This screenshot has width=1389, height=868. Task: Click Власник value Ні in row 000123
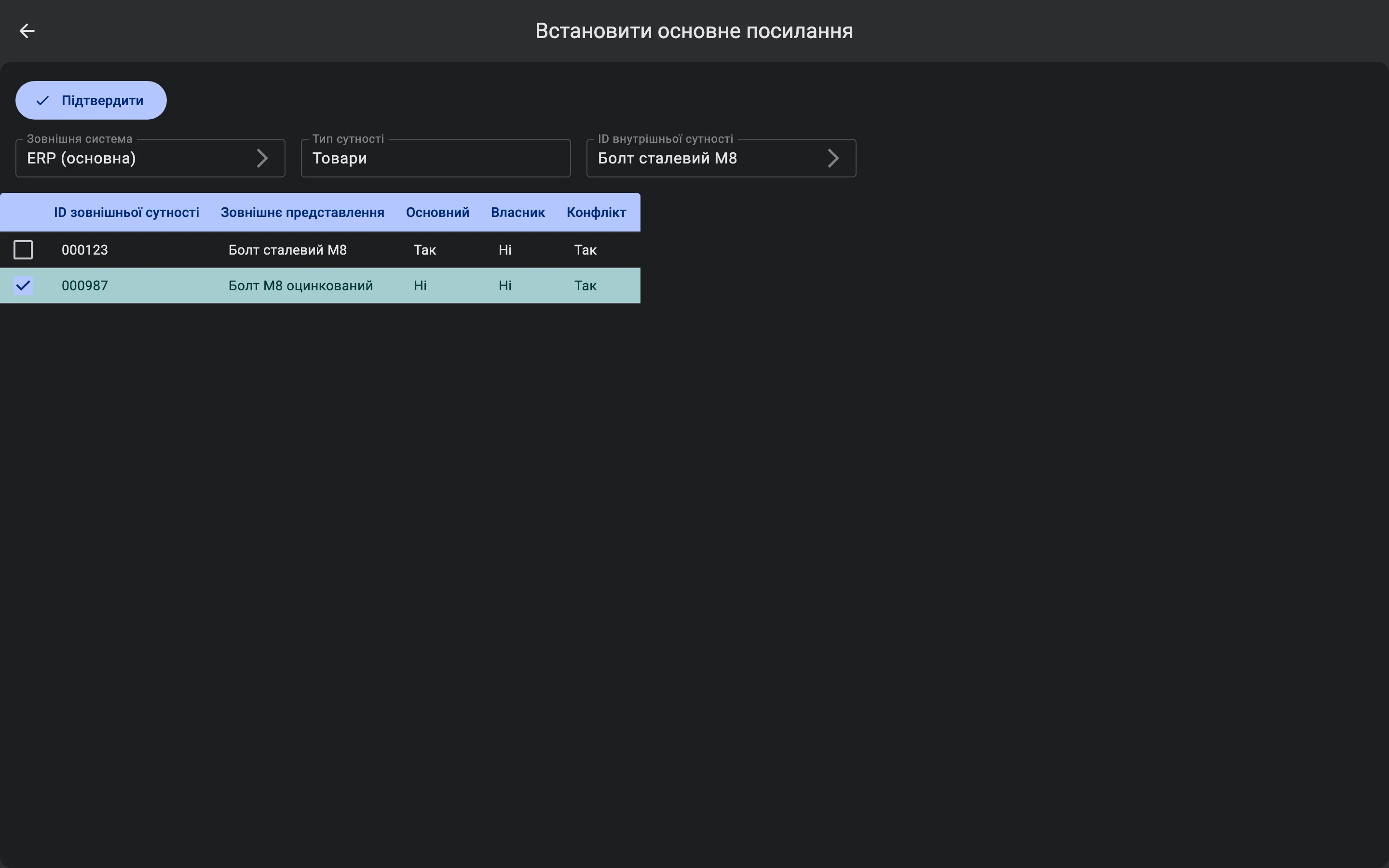coord(505,250)
